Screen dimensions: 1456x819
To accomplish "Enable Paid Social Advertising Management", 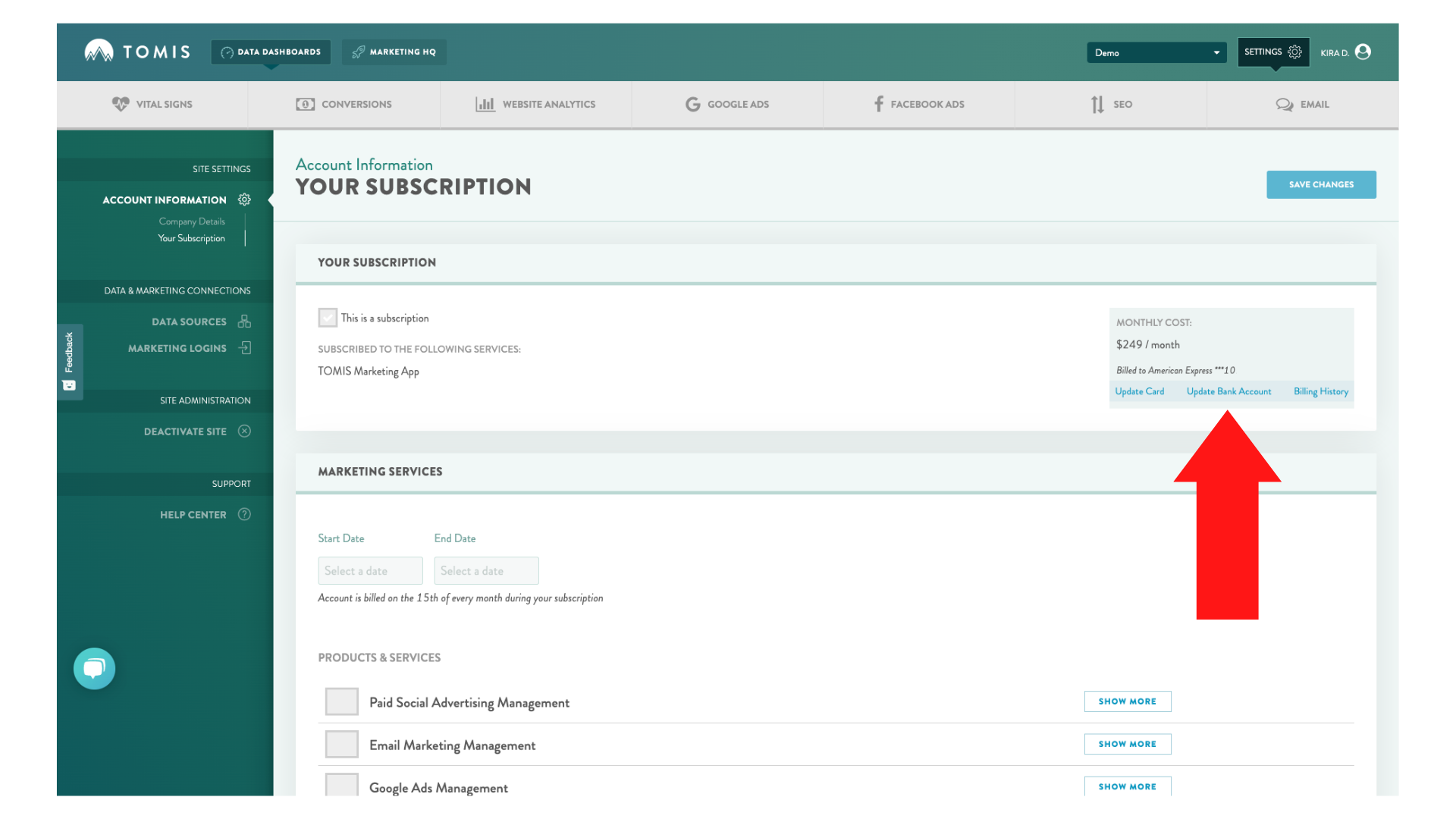I will 341,701.
